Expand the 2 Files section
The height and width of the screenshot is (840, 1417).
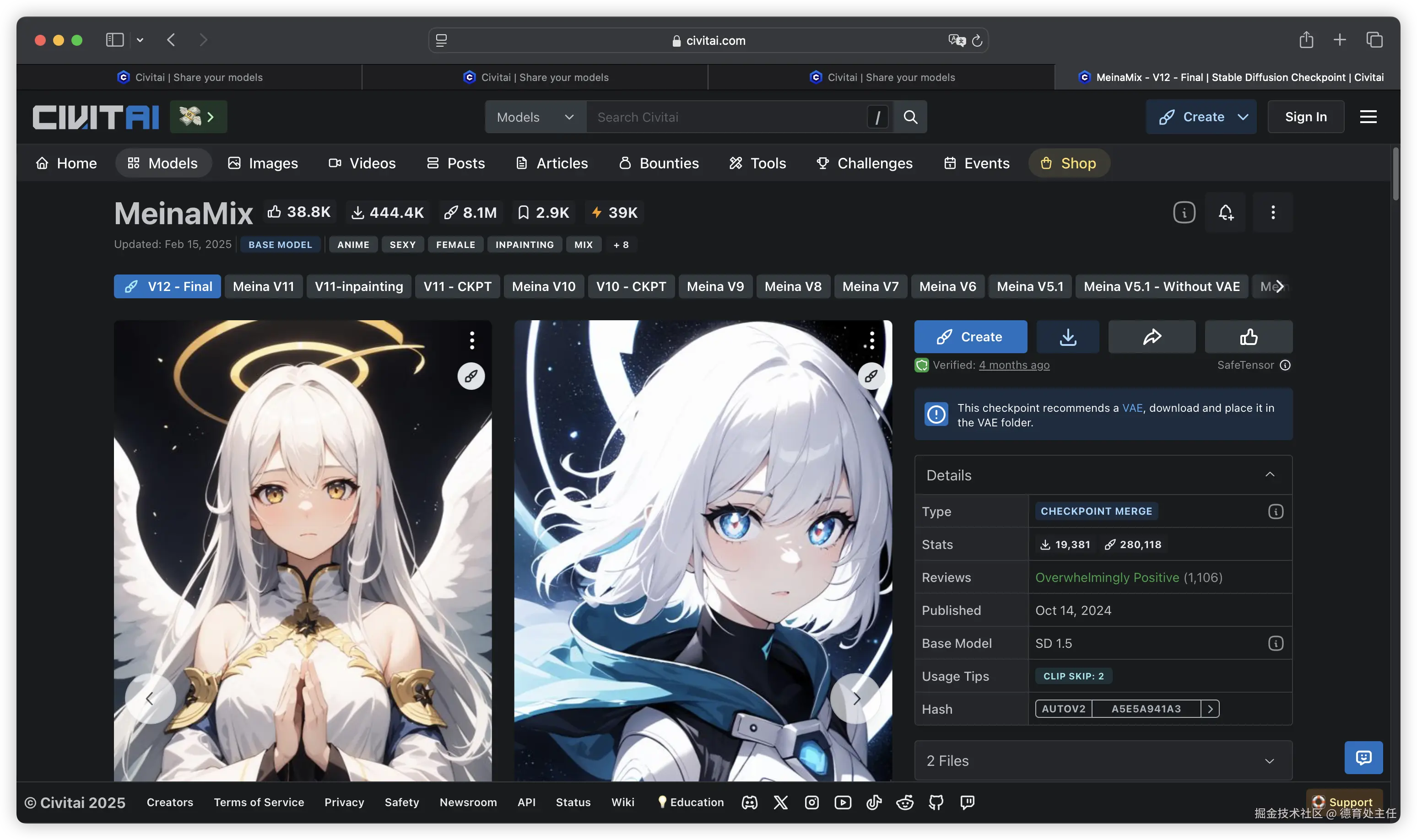click(x=1269, y=761)
